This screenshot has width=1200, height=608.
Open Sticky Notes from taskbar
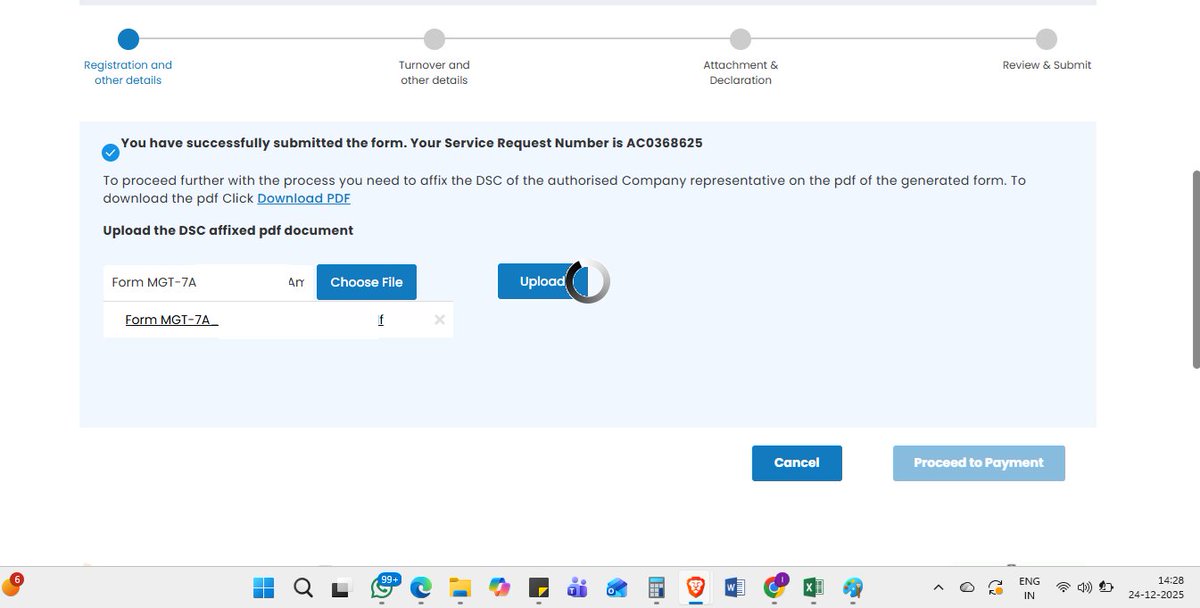click(538, 588)
